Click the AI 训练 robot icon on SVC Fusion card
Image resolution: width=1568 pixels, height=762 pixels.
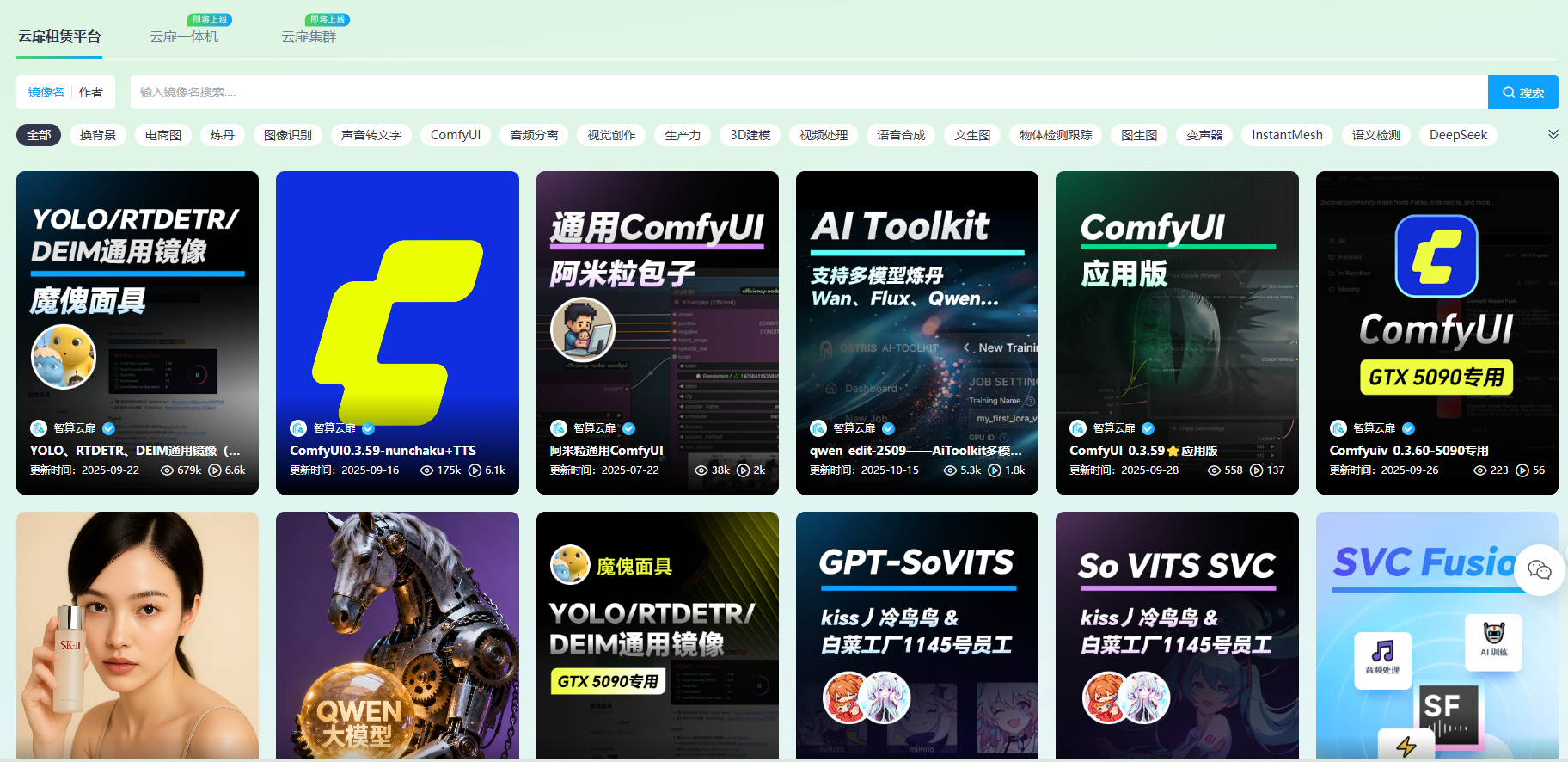pyautogui.click(x=1493, y=642)
